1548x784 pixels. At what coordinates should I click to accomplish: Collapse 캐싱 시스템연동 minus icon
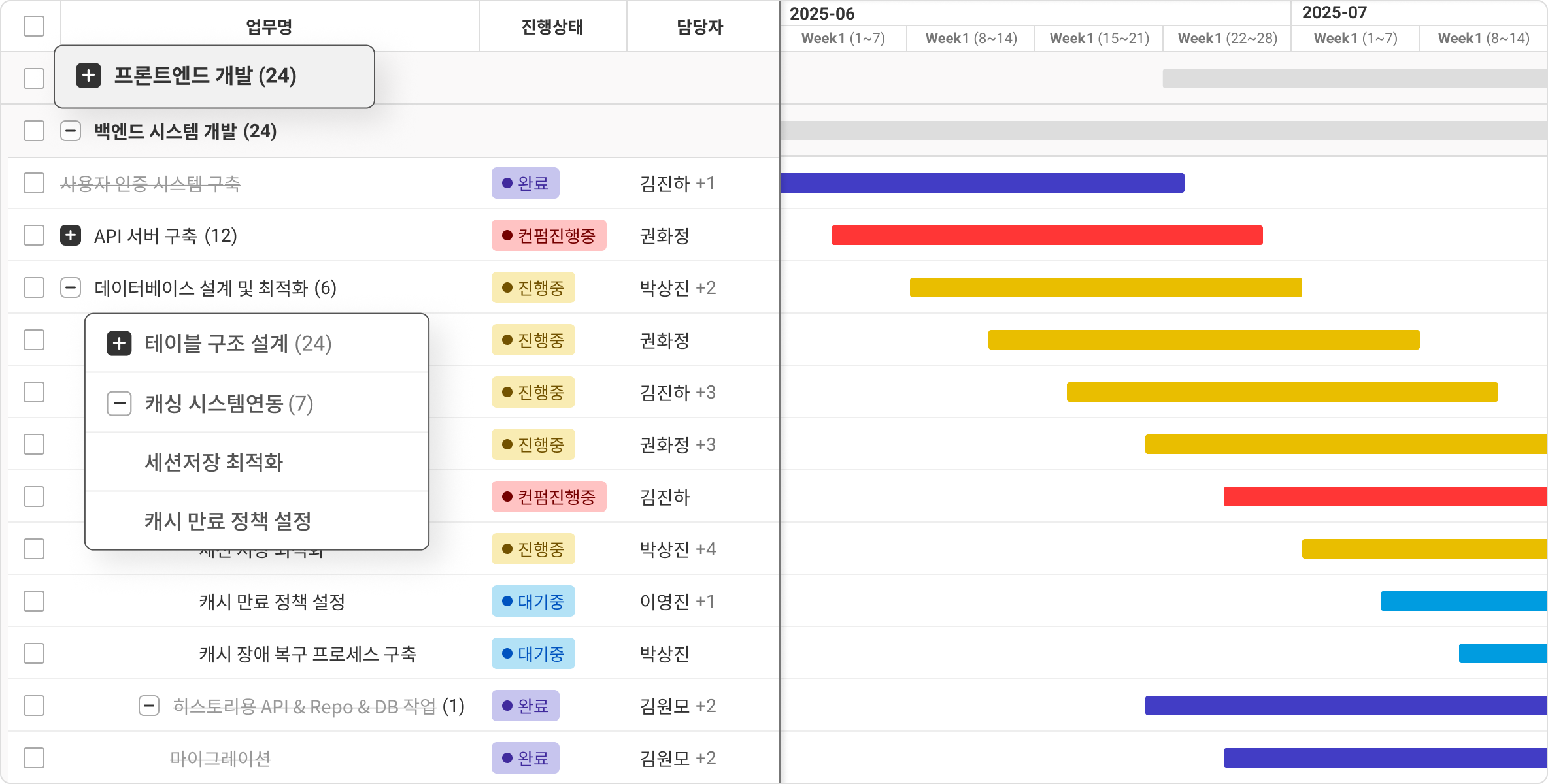[119, 403]
